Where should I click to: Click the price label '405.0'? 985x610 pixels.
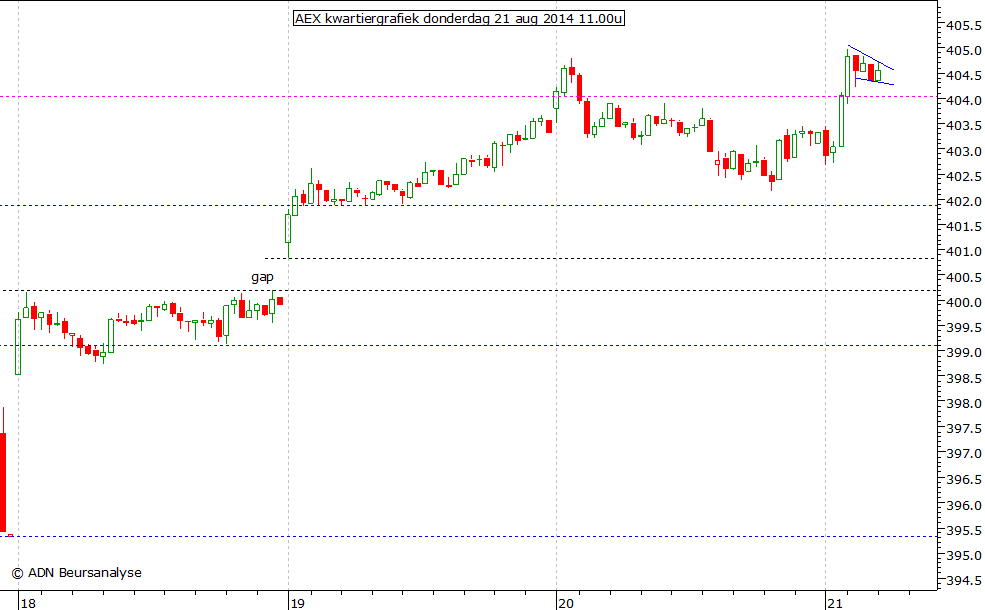[964, 50]
